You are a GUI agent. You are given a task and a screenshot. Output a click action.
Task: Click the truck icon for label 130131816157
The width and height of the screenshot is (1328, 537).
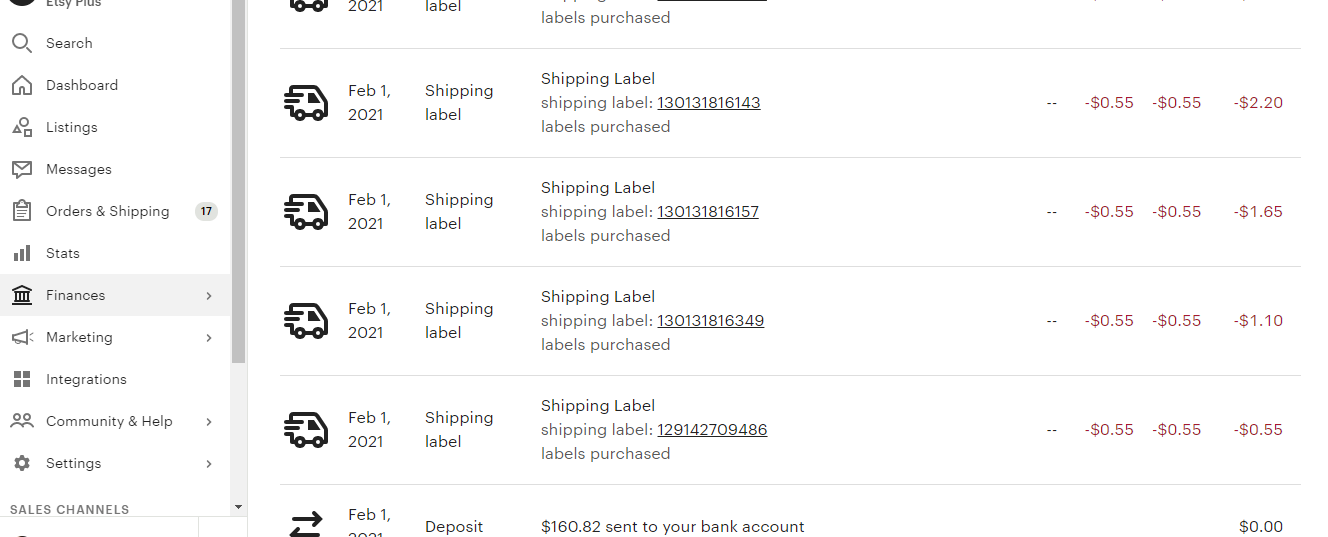click(306, 212)
